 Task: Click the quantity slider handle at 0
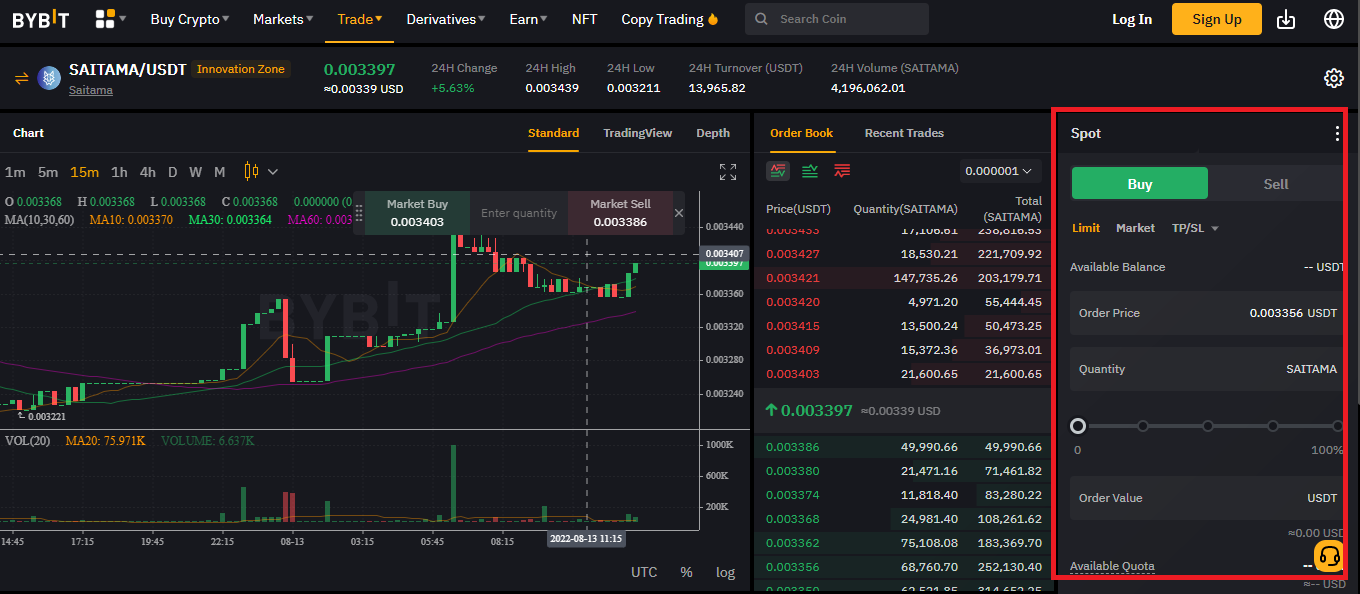coord(1077,426)
